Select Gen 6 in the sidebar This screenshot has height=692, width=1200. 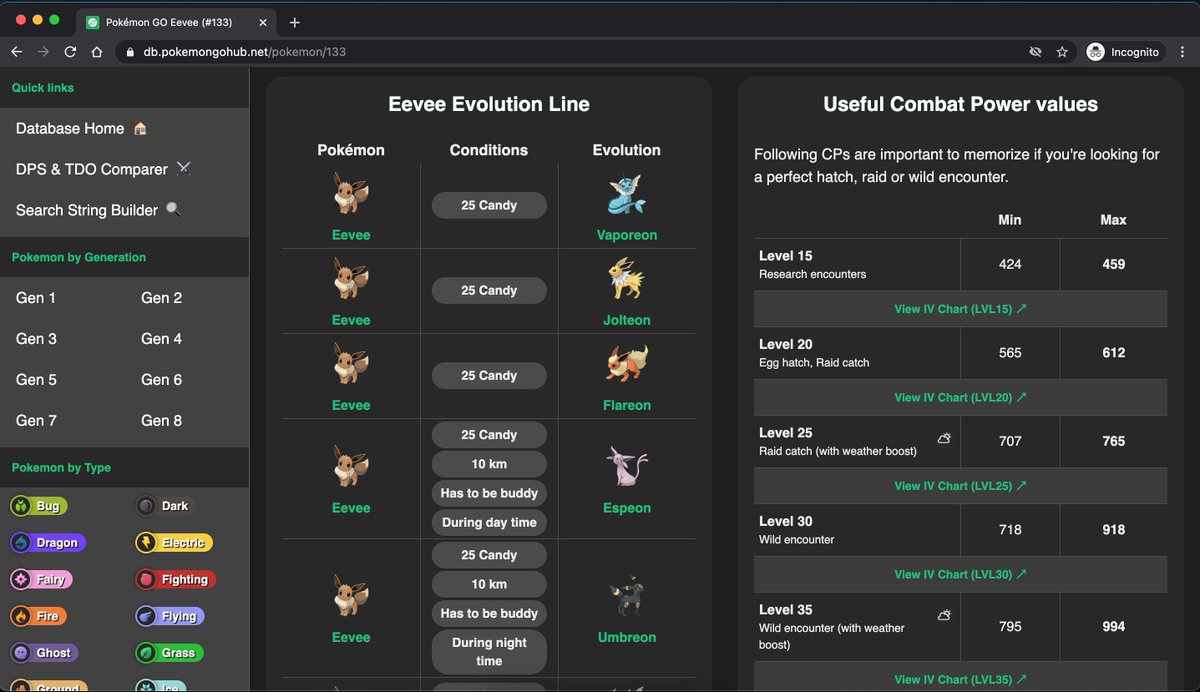point(161,380)
